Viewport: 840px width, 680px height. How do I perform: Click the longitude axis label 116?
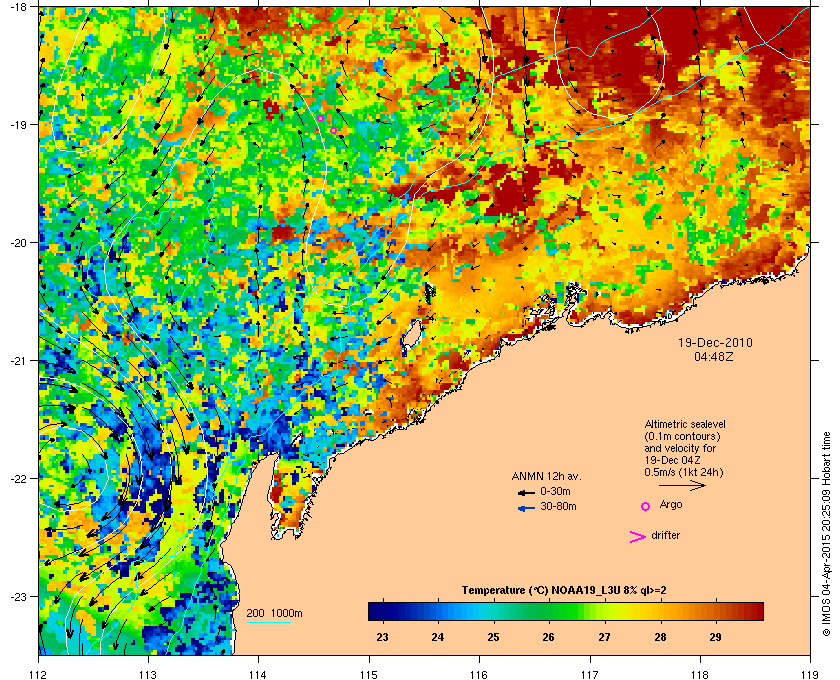[x=479, y=674]
